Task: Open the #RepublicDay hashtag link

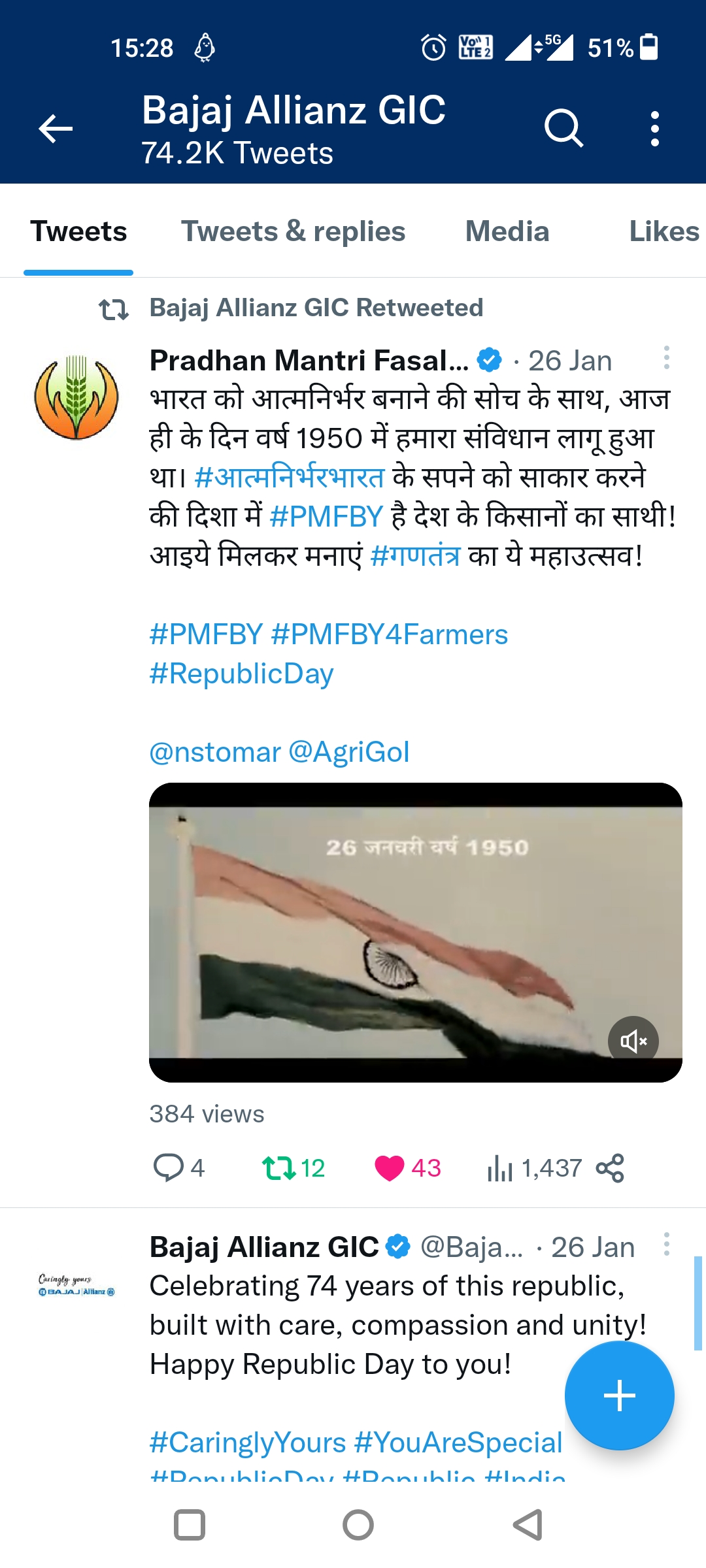Action: 241,674
